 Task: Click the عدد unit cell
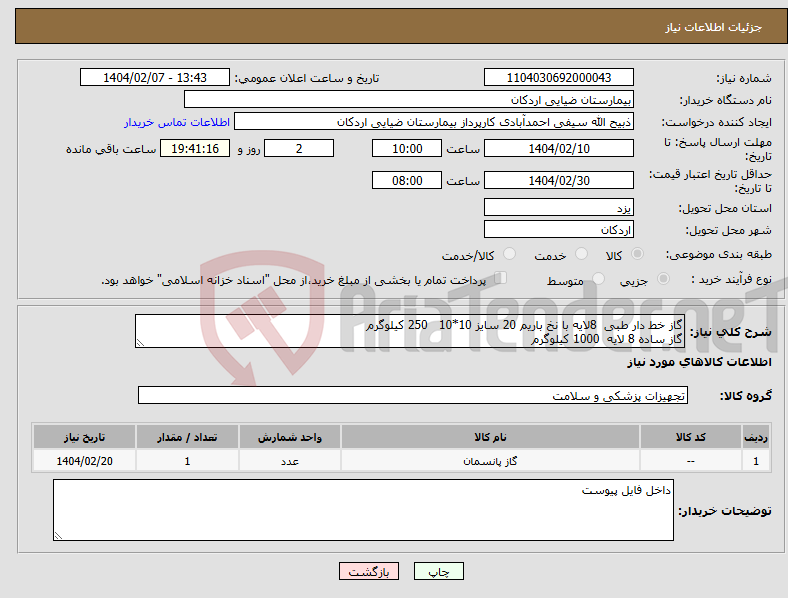click(x=290, y=461)
